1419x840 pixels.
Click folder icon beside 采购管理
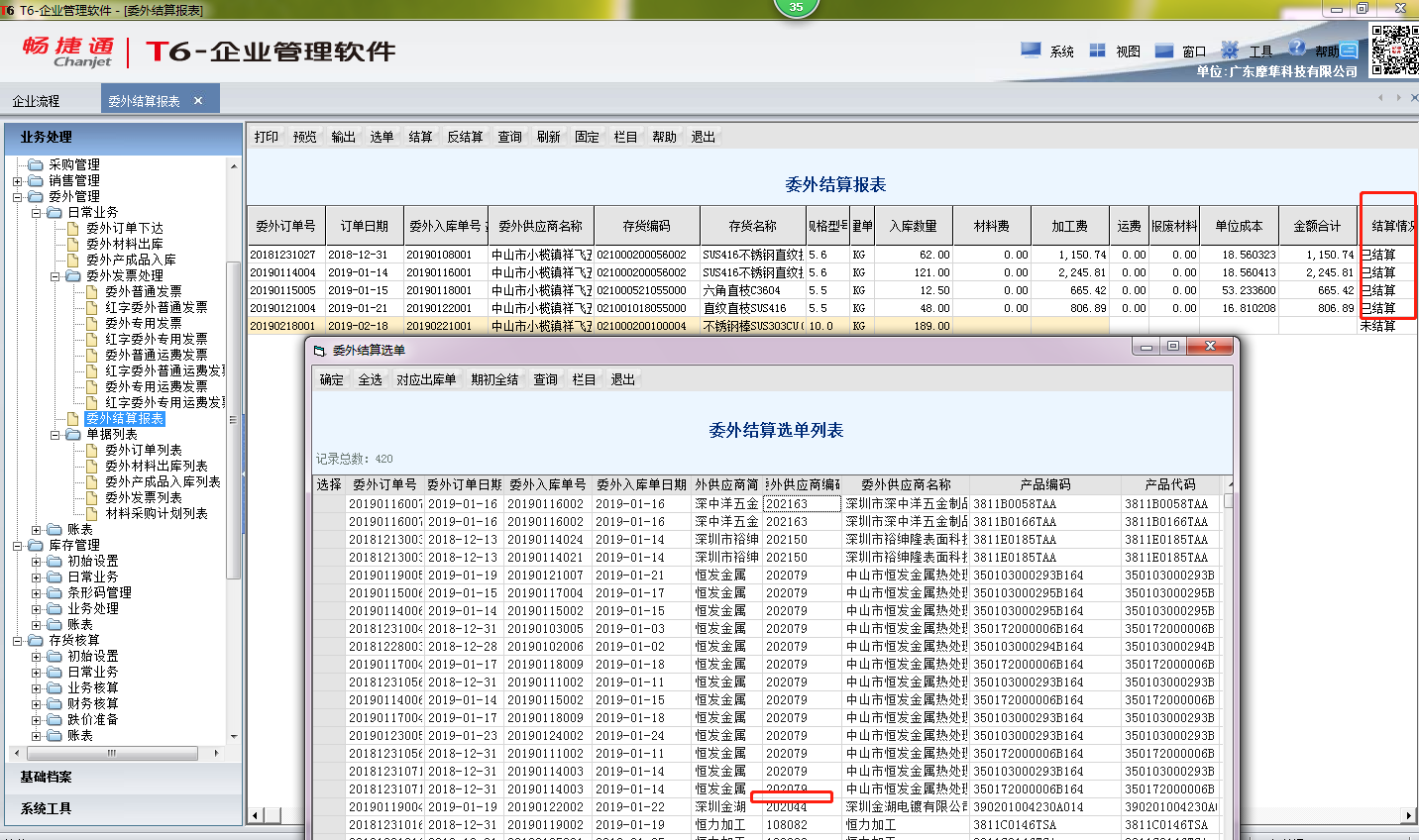click(36, 164)
